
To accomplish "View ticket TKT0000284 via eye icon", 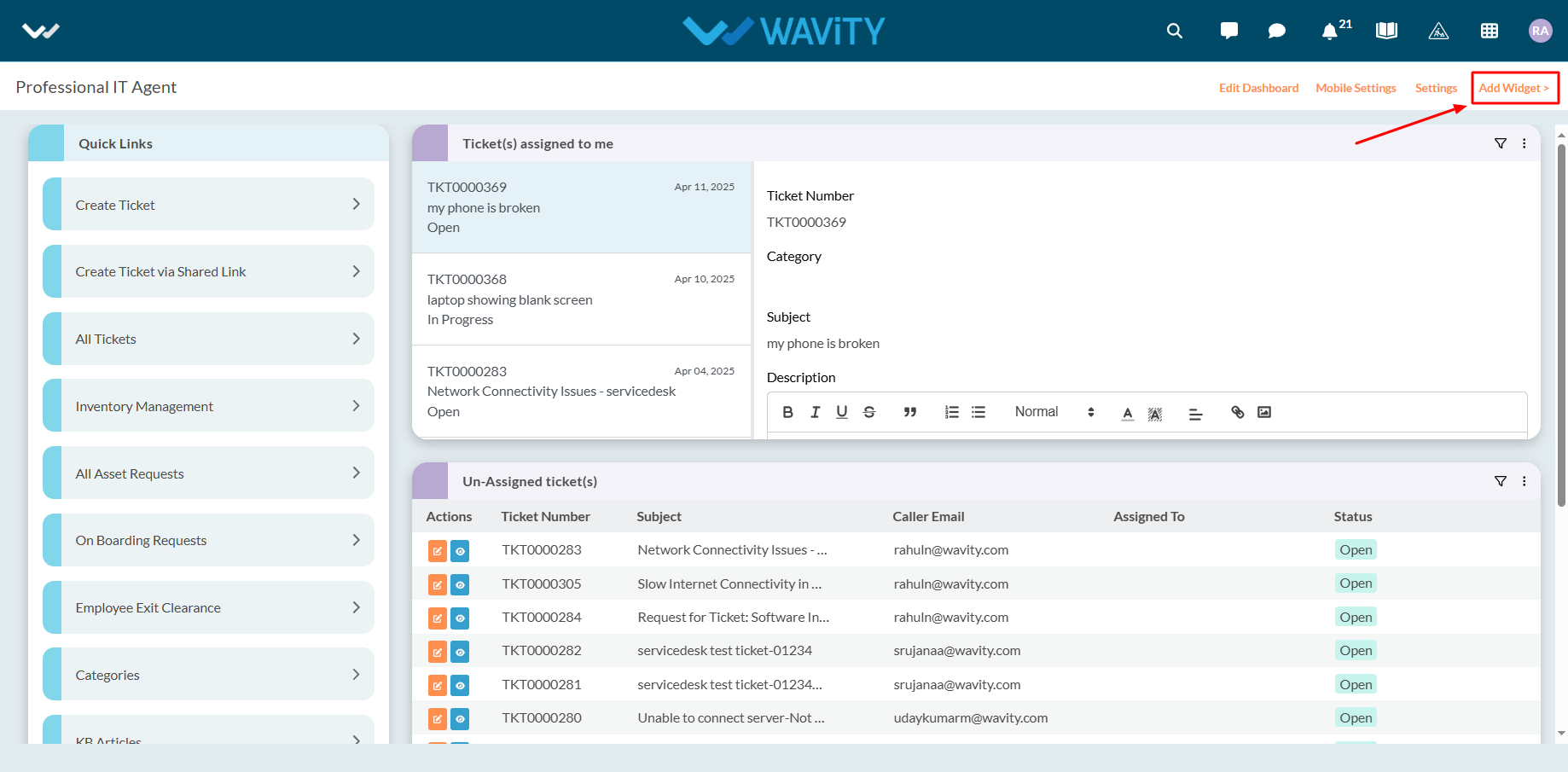I will (x=460, y=618).
